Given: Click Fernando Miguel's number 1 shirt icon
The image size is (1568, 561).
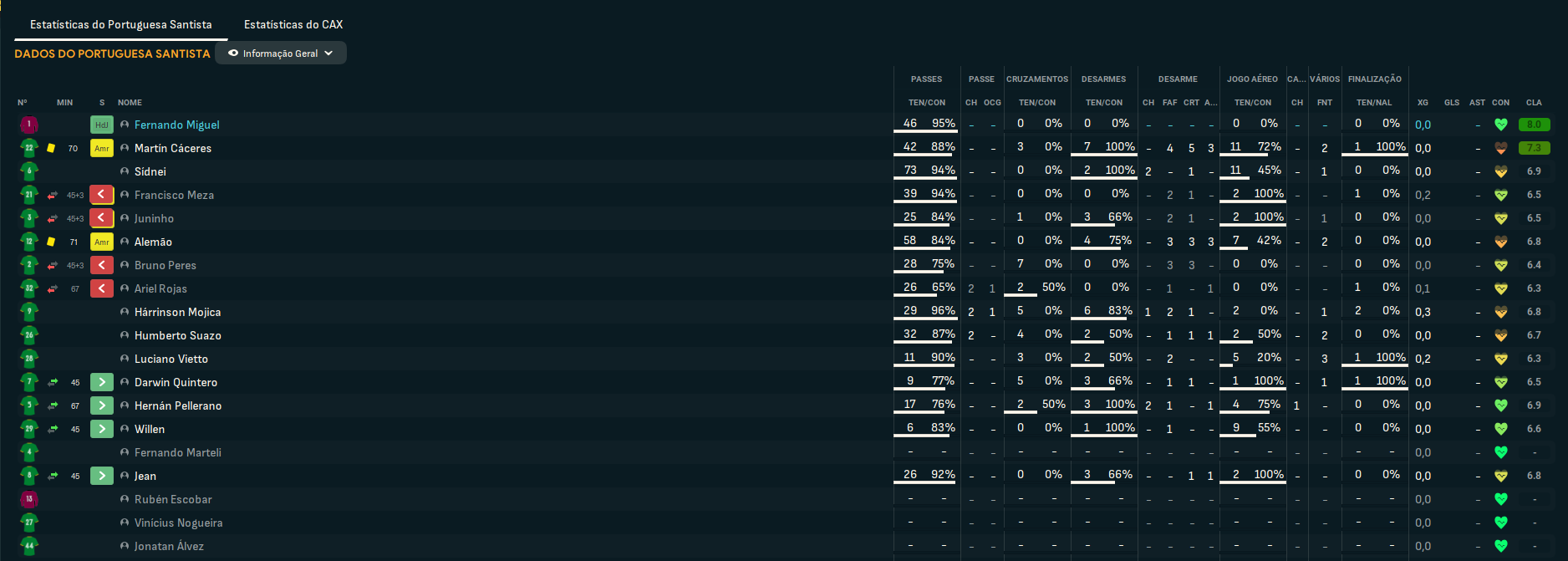Looking at the screenshot, I should [x=29, y=125].
